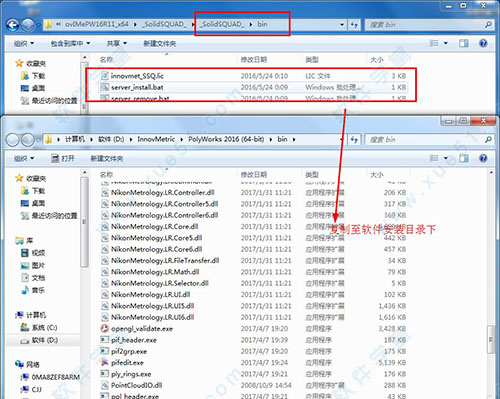Click Forward arrow in upper SolidSQUAD window
This screenshot has width=500, height=399.
point(27,25)
